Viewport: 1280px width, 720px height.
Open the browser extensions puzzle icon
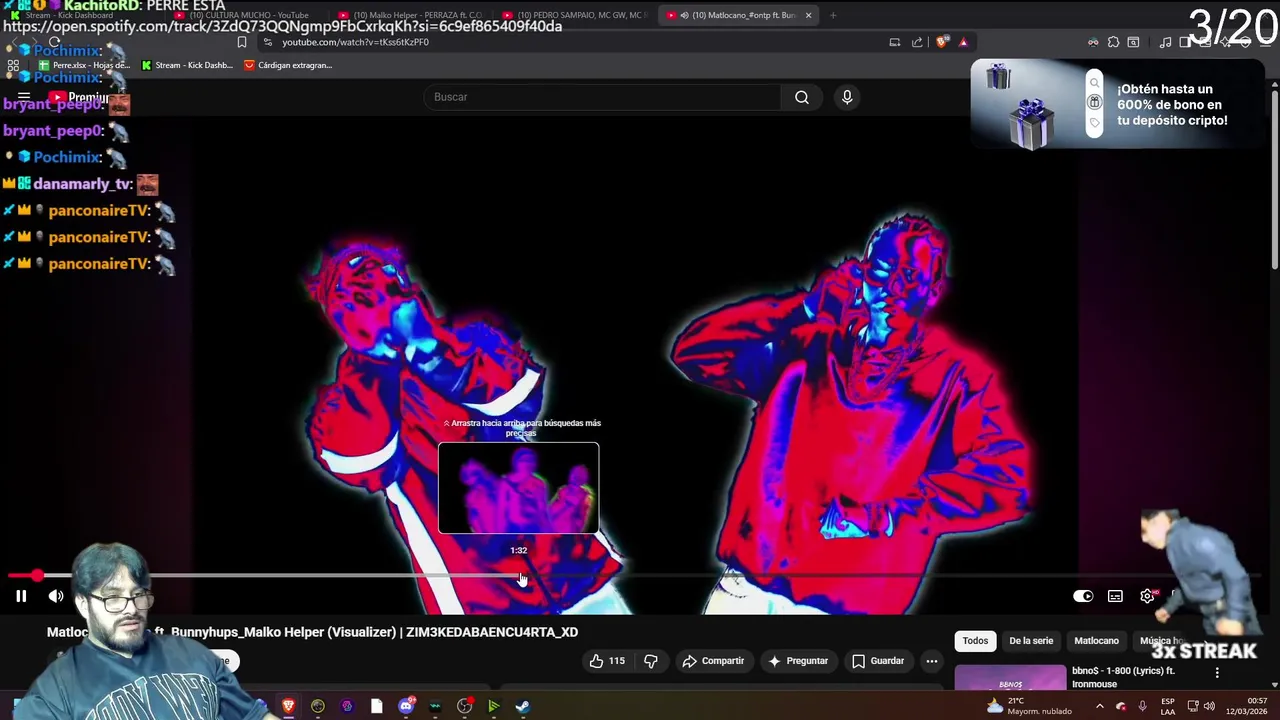[1113, 42]
